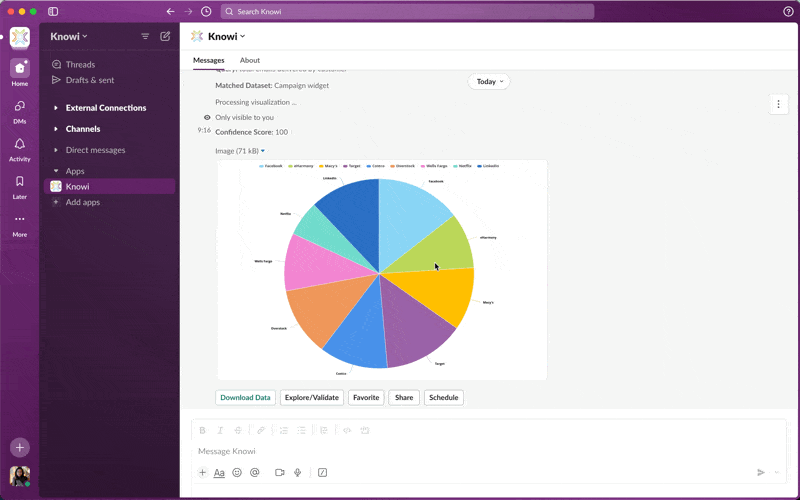Open the history clock icon
The width and height of the screenshot is (800, 500).
coord(206,11)
